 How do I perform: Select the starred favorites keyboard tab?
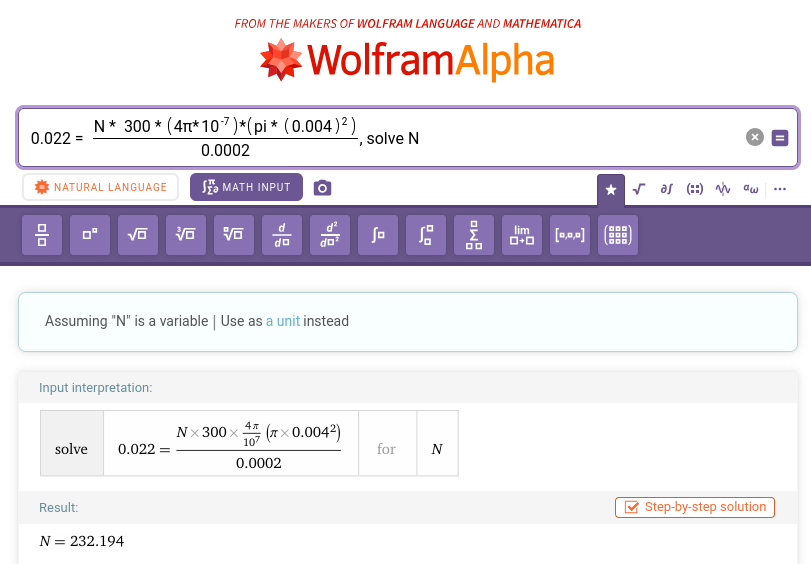pos(611,190)
